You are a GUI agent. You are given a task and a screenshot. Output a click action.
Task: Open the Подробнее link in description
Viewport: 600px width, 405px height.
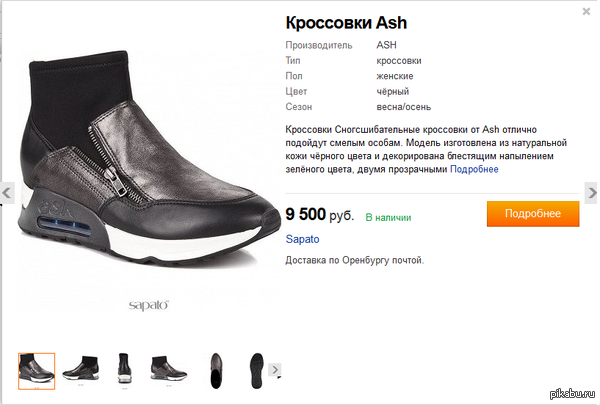(x=474, y=169)
